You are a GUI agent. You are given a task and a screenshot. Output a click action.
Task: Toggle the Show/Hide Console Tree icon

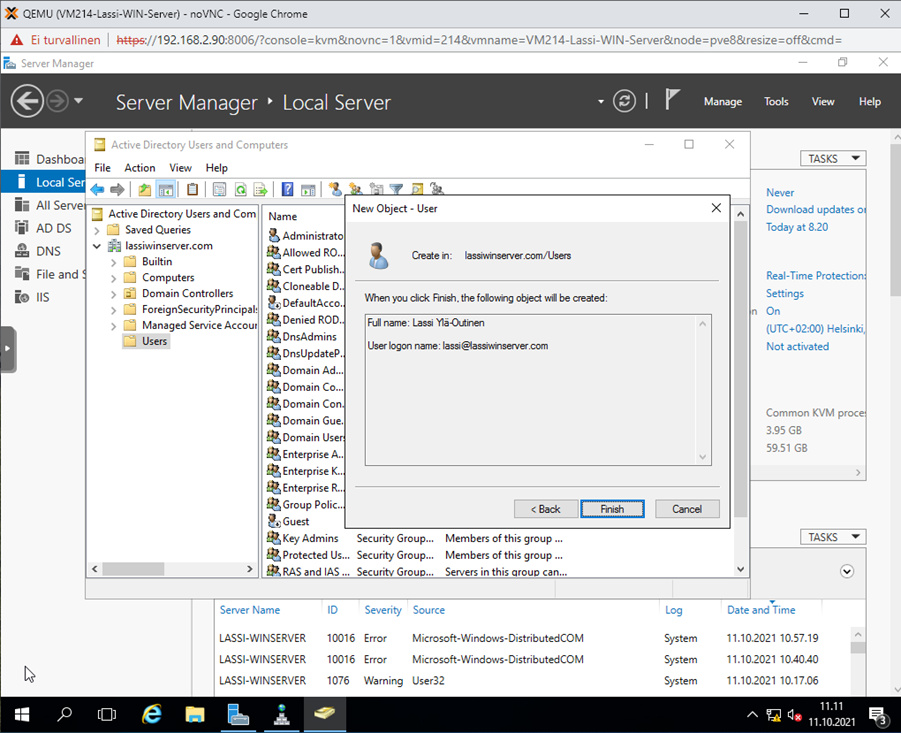click(165, 189)
